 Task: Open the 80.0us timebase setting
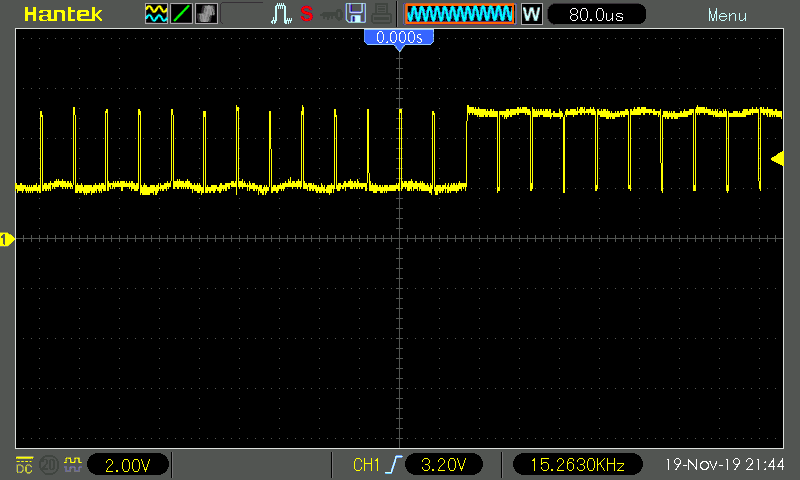(596, 15)
